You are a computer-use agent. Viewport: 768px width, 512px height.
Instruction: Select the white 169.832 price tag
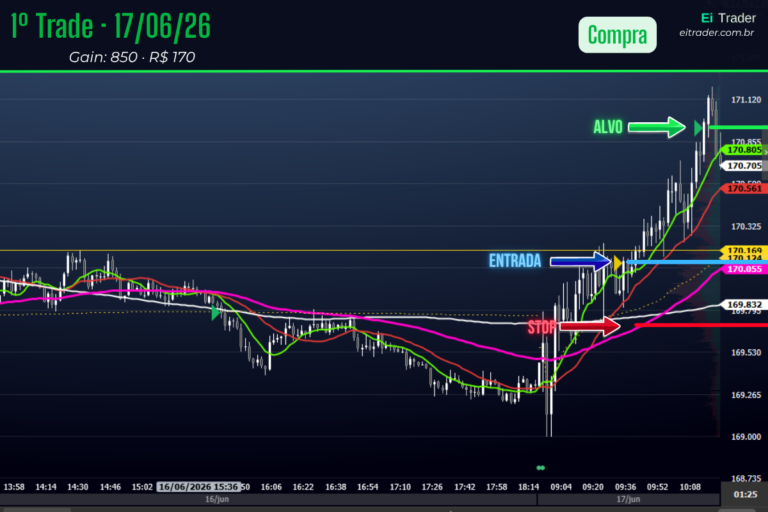pos(744,304)
